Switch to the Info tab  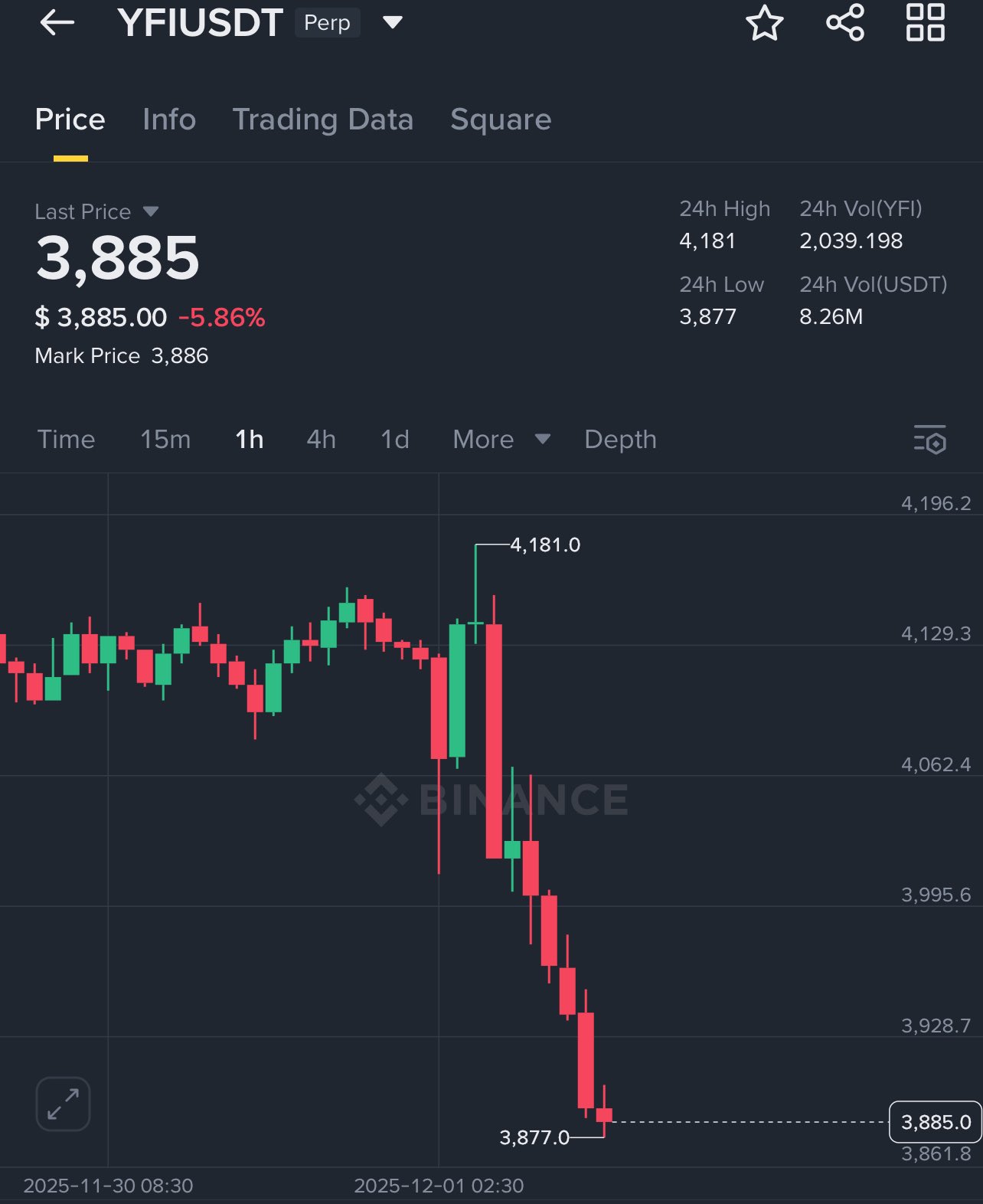click(169, 119)
